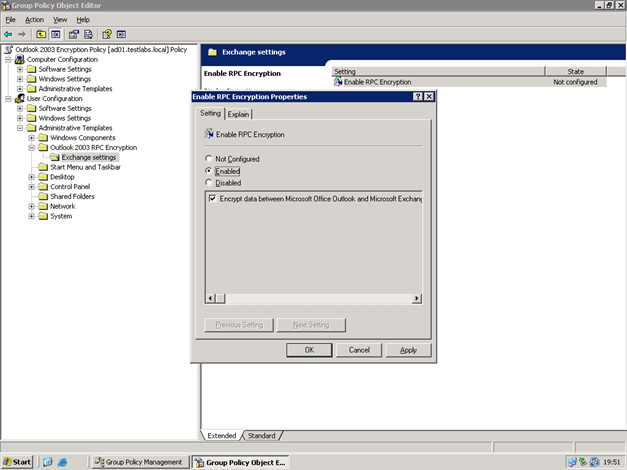Toggle the Show/Hide Console Tree icon
This screenshot has width=627, height=470.
click(56, 34)
